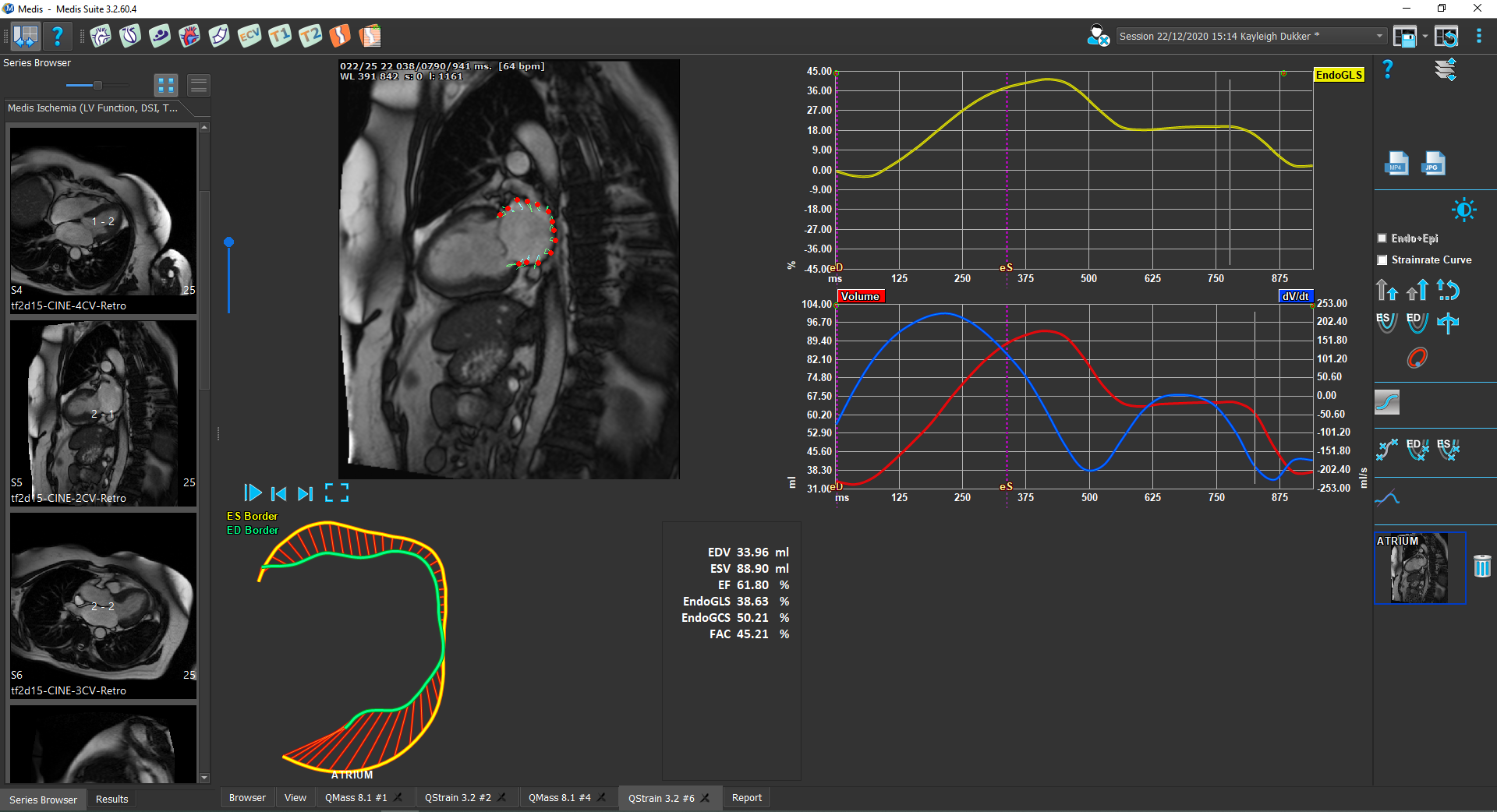Launch the ECV analysis tool
Screen dimensions: 1497x812
coord(249,36)
